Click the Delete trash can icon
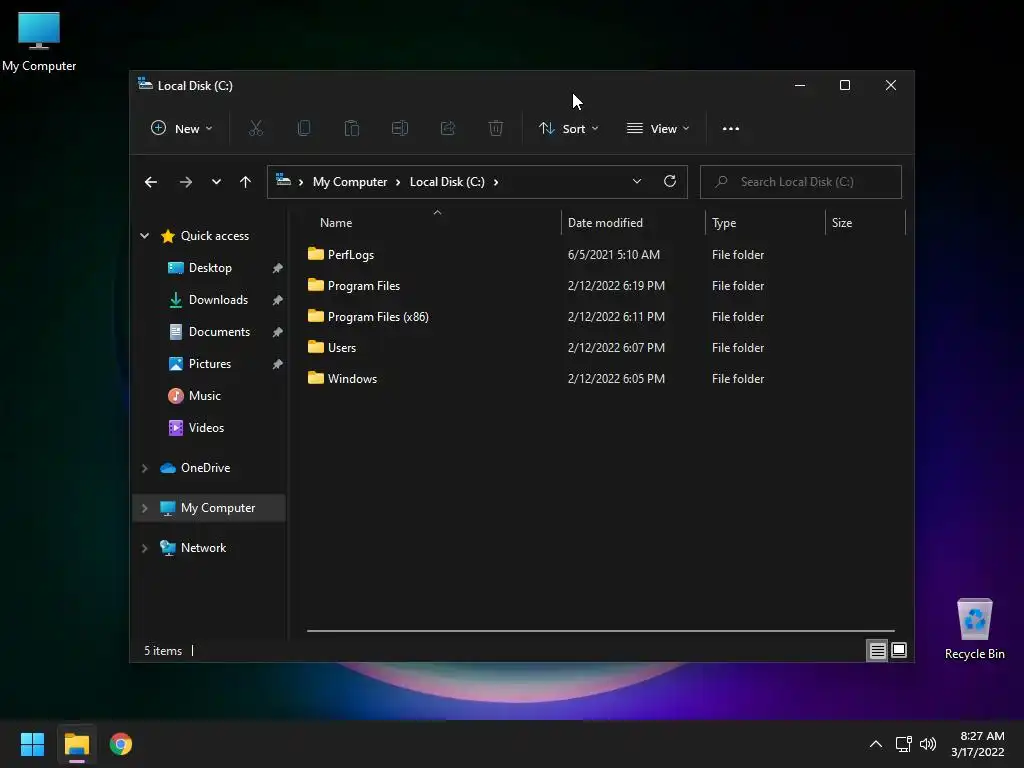Viewport: 1024px width, 768px height. [x=496, y=129]
